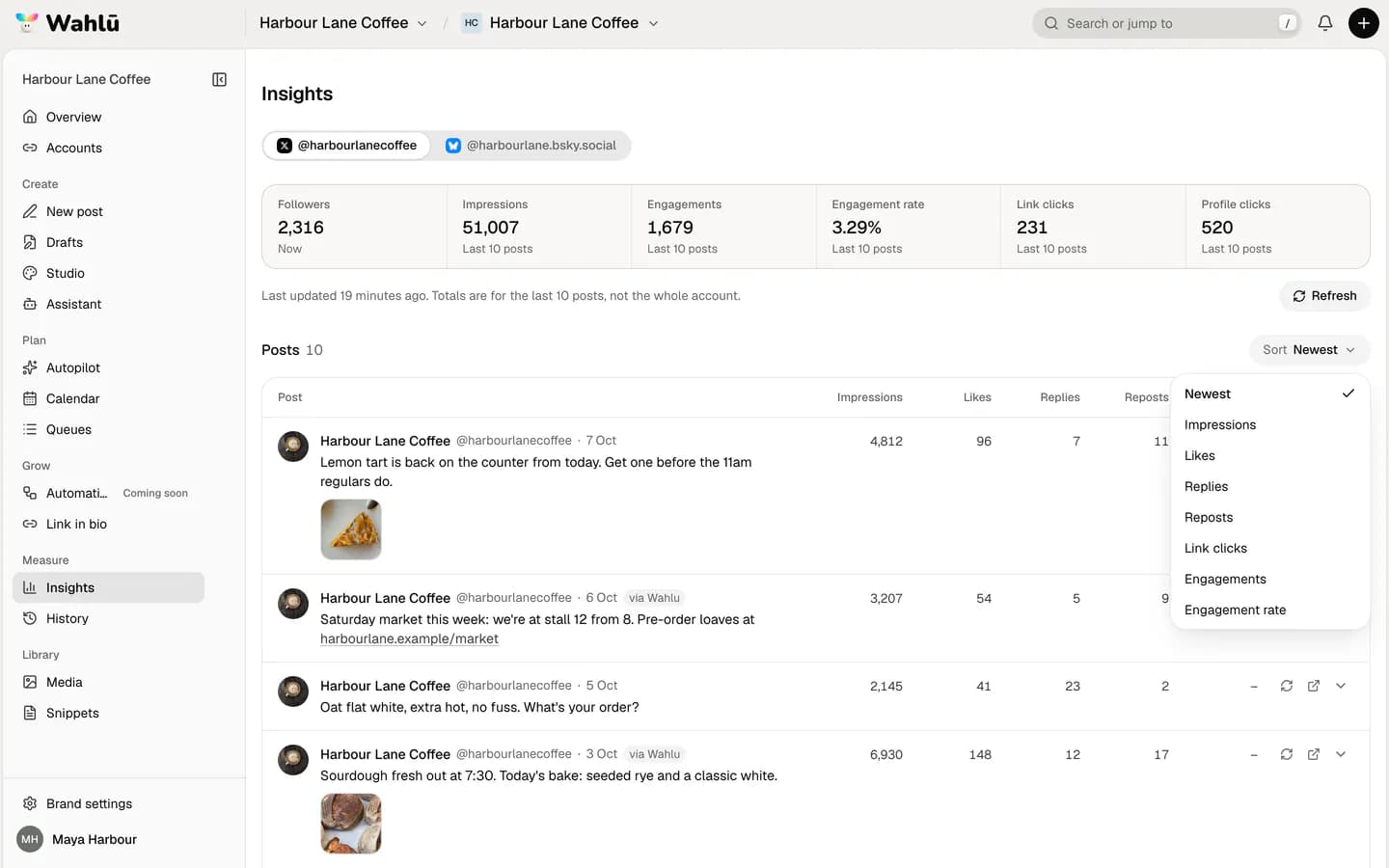This screenshot has width=1389, height=868.
Task: Sort posts by Engagements option
Action: coord(1269,579)
